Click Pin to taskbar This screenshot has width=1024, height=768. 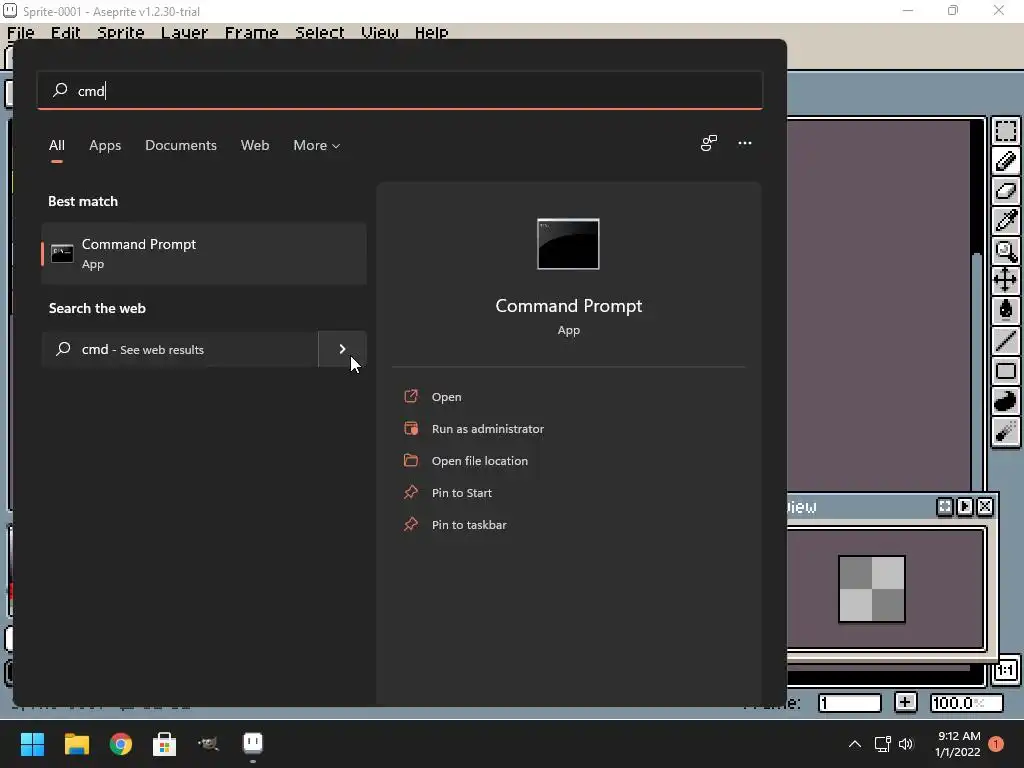click(468, 524)
